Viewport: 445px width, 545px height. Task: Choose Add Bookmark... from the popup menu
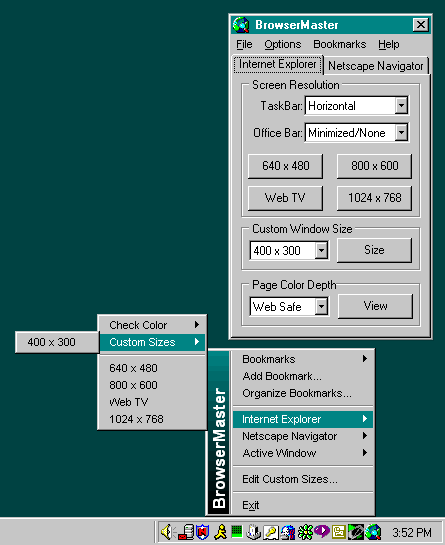[303, 376]
